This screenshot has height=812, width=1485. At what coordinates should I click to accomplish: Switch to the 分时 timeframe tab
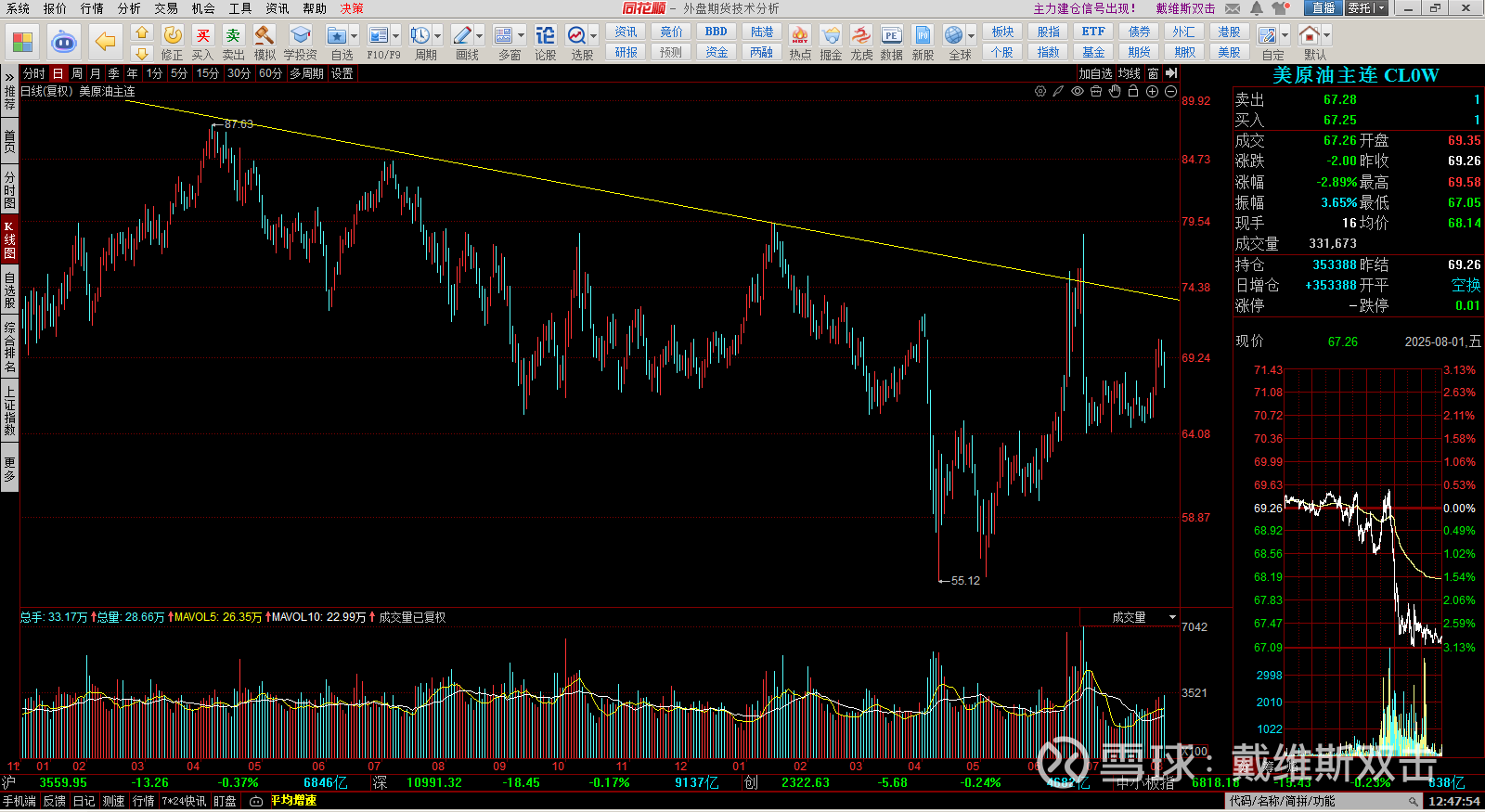click(34, 73)
